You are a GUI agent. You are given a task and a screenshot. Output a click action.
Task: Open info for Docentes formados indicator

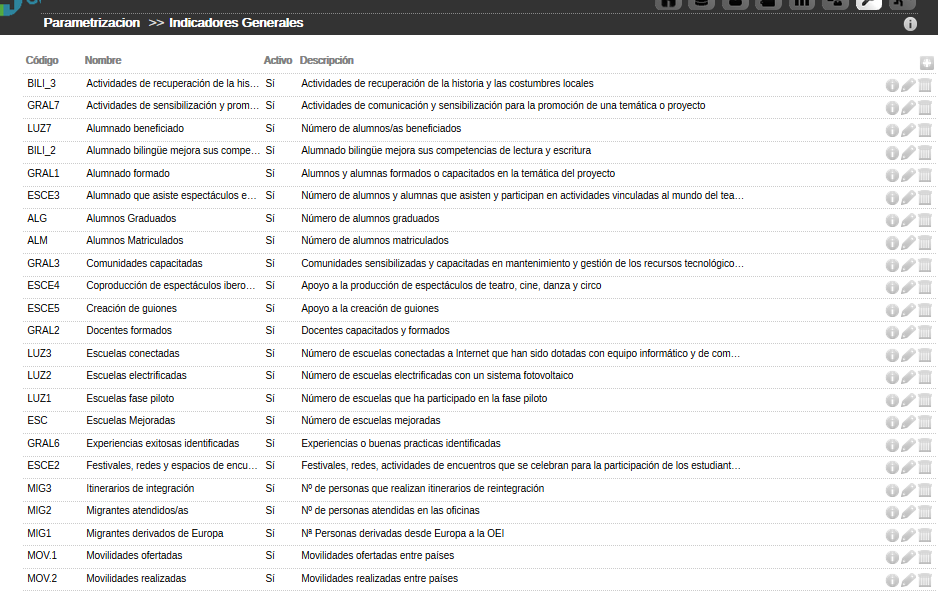[x=892, y=332]
